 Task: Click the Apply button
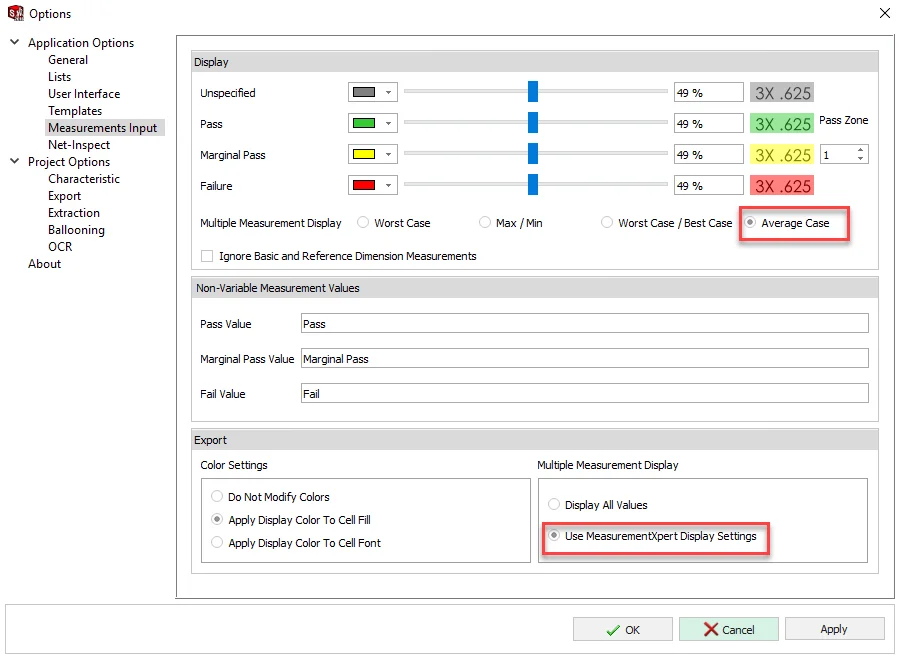pos(834,629)
